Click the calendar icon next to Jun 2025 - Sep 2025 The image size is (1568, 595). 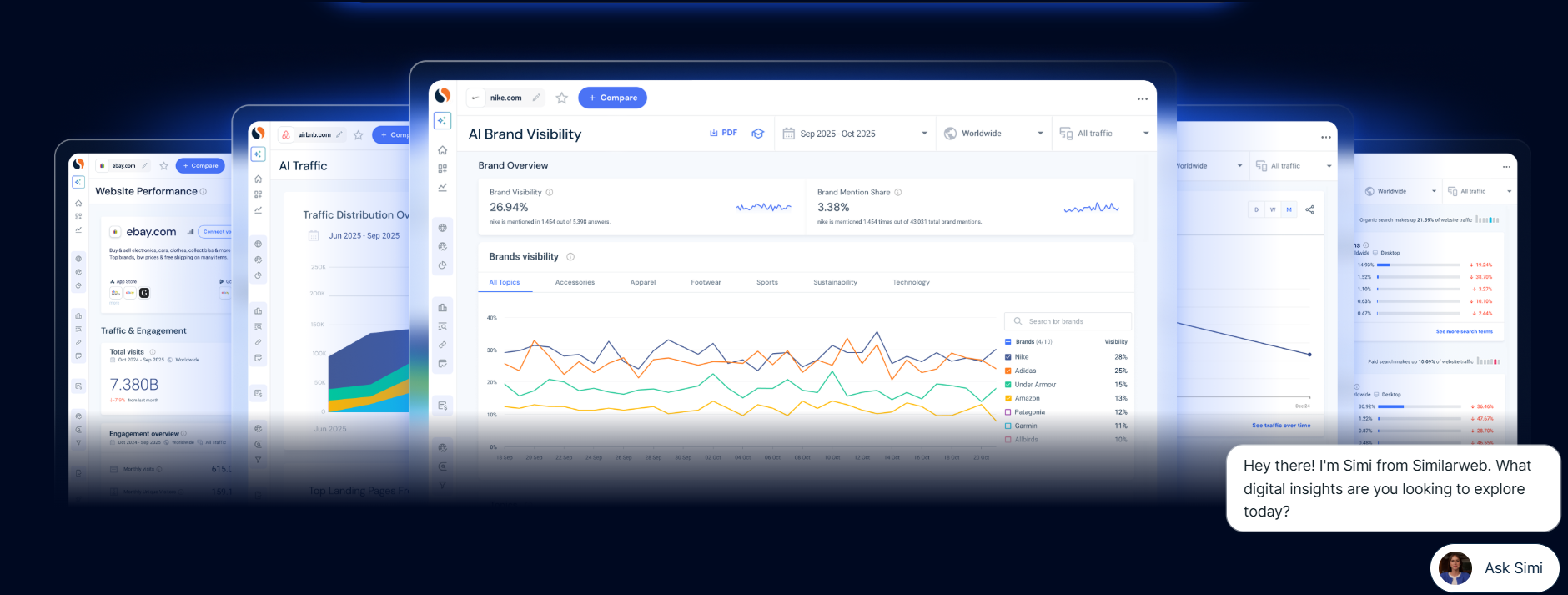(x=314, y=235)
